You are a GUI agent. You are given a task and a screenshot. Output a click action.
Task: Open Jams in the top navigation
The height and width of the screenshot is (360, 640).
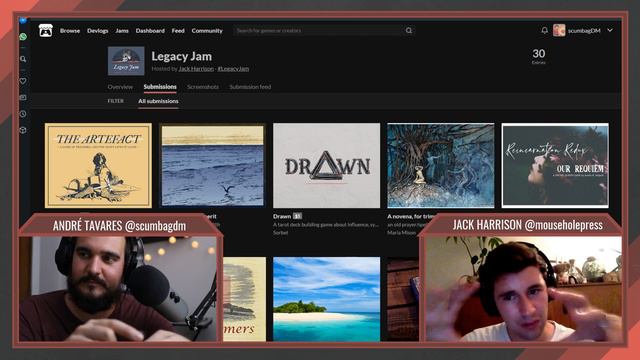tap(122, 31)
